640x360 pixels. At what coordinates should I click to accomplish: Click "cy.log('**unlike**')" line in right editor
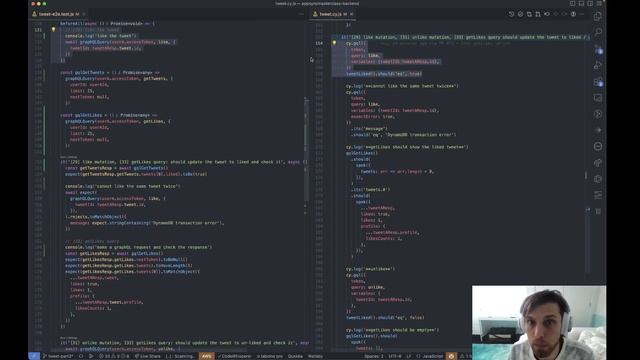[370, 269]
